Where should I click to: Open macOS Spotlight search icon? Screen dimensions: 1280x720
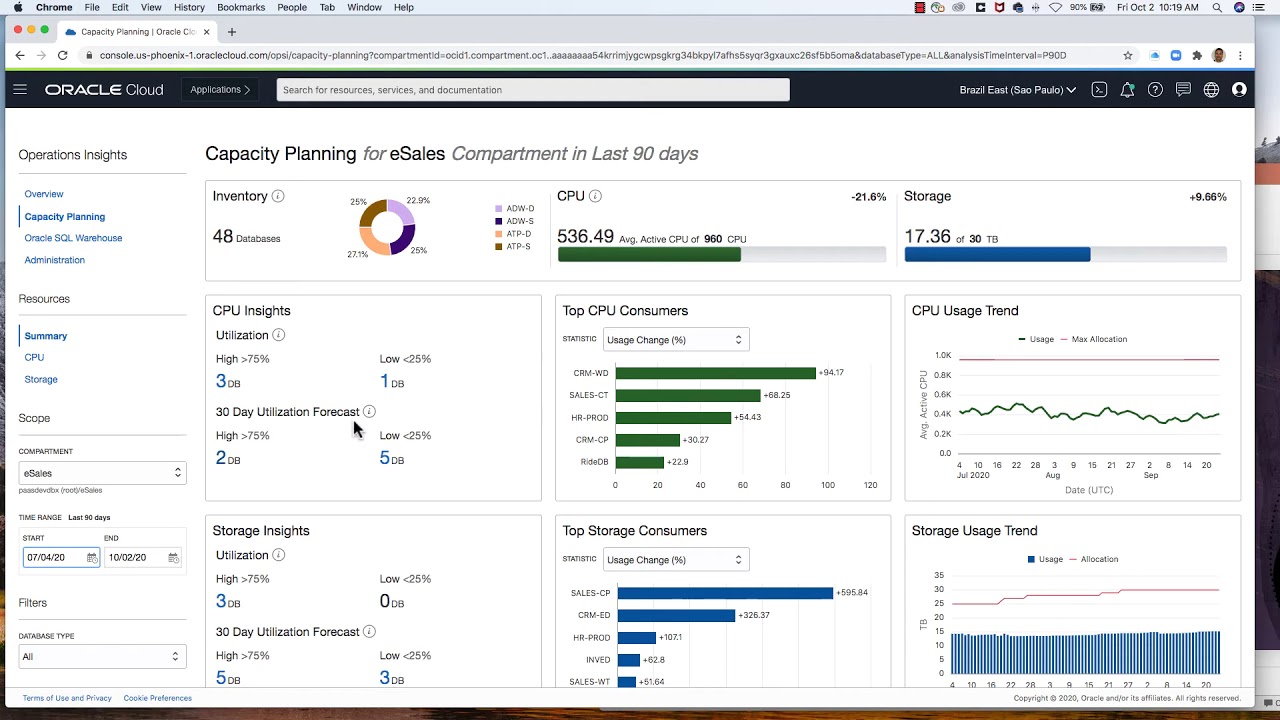click(1217, 7)
